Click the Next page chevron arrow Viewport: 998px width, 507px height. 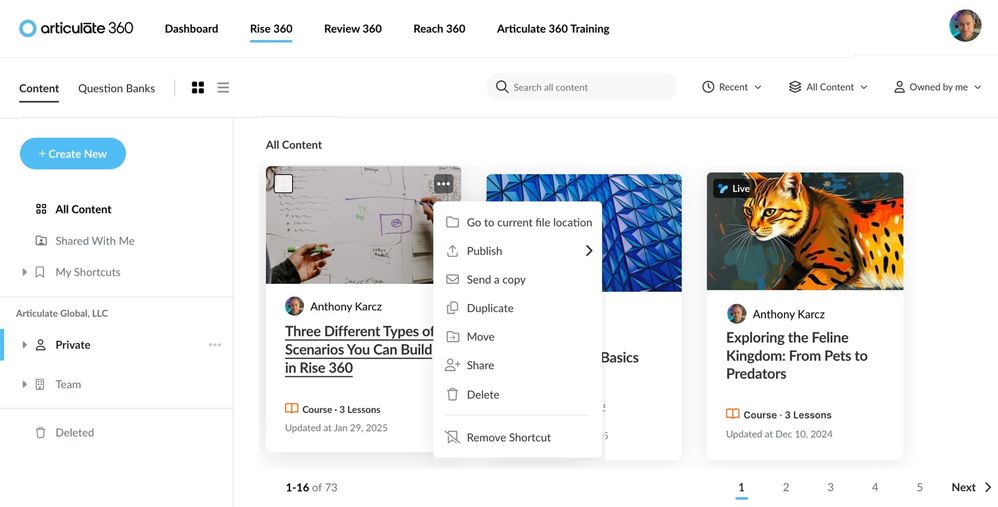coord(988,487)
